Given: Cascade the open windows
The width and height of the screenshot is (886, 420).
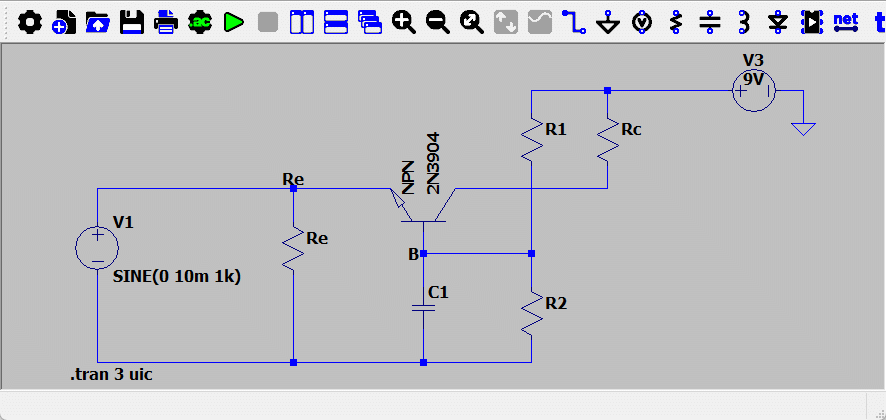Looking at the screenshot, I should (x=370, y=22).
